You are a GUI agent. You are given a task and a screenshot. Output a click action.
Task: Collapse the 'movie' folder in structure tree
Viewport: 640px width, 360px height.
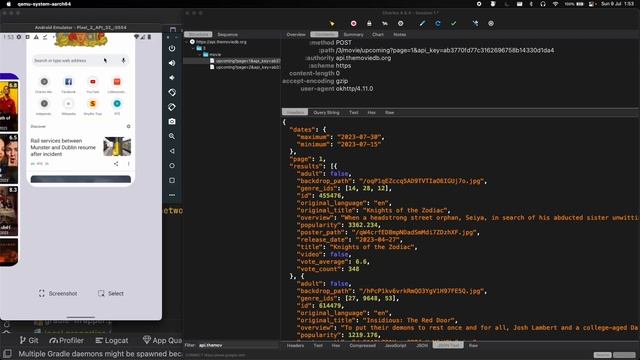click(x=200, y=54)
